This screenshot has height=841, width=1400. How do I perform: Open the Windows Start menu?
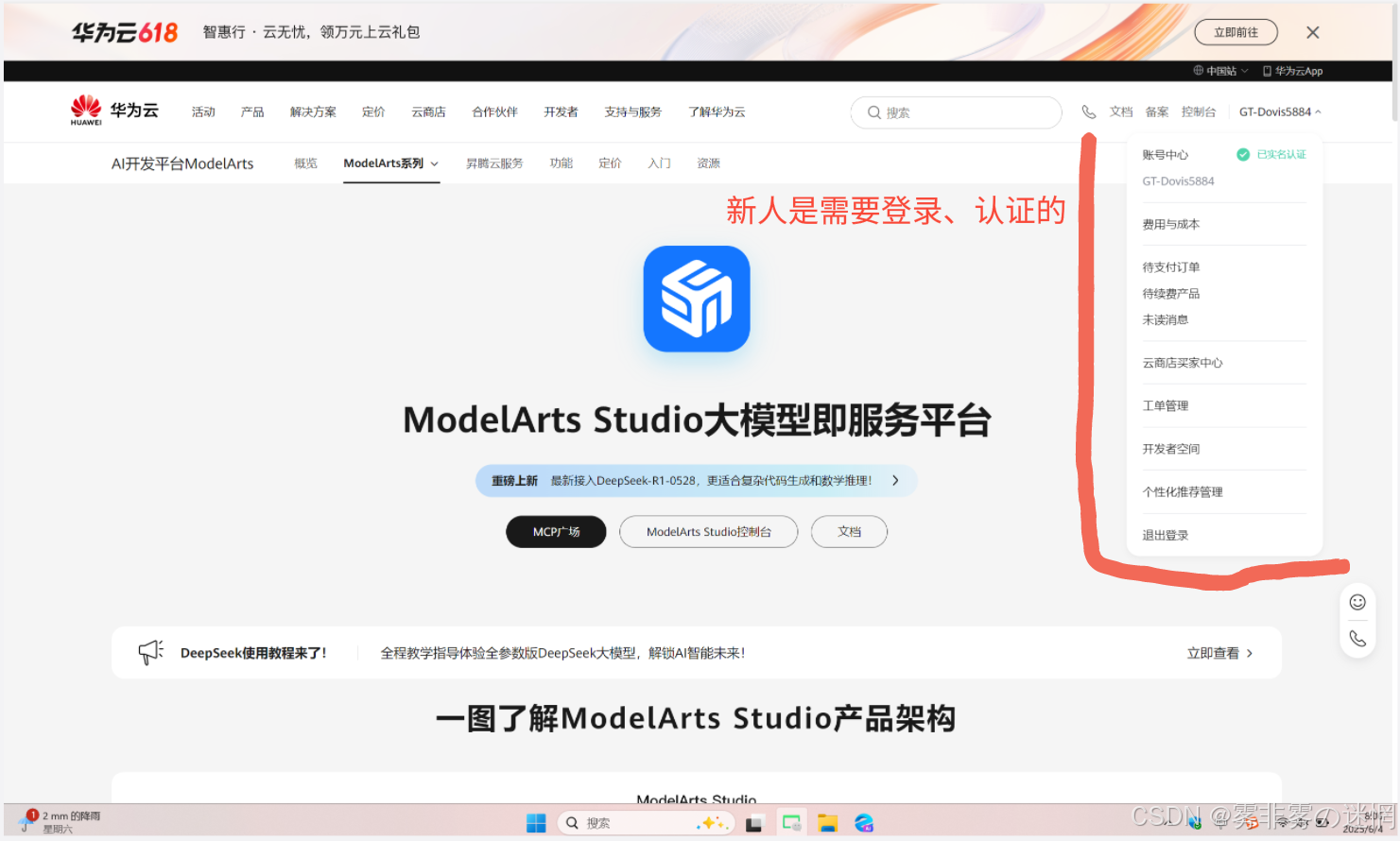point(536,823)
